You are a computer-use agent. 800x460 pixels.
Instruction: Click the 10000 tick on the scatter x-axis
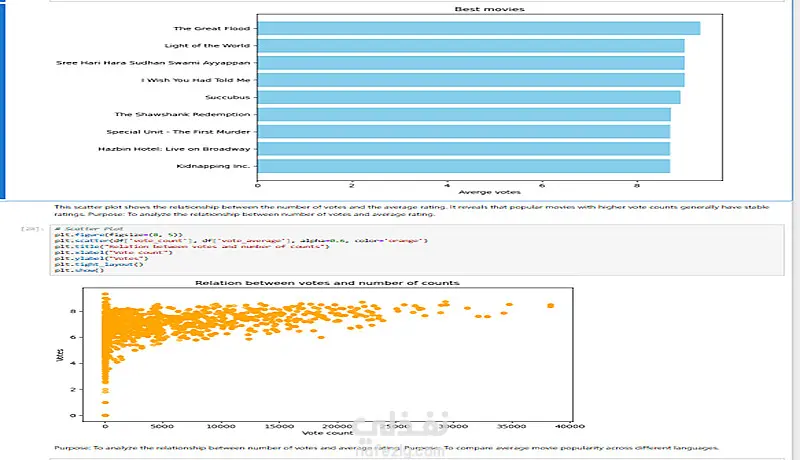221,426
